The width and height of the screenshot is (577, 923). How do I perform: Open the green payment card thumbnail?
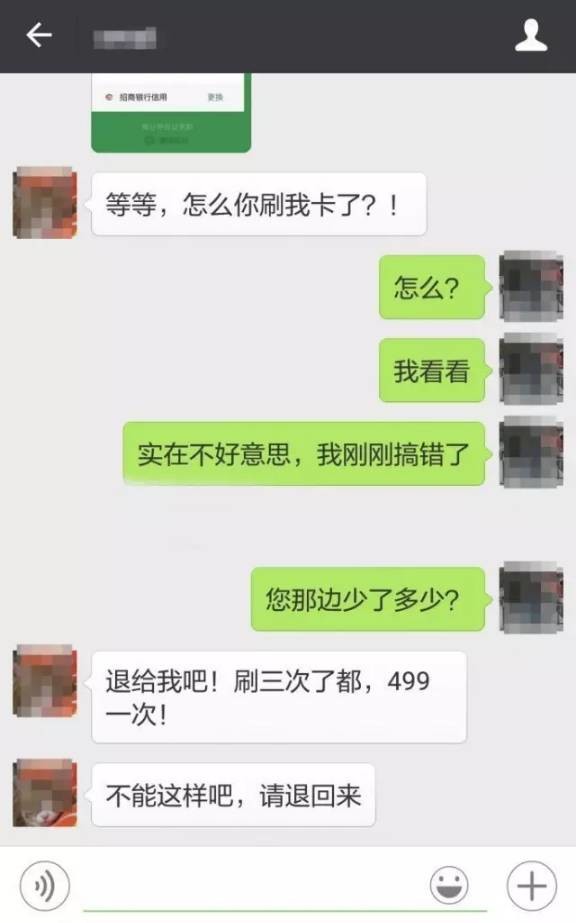click(x=171, y=112)
